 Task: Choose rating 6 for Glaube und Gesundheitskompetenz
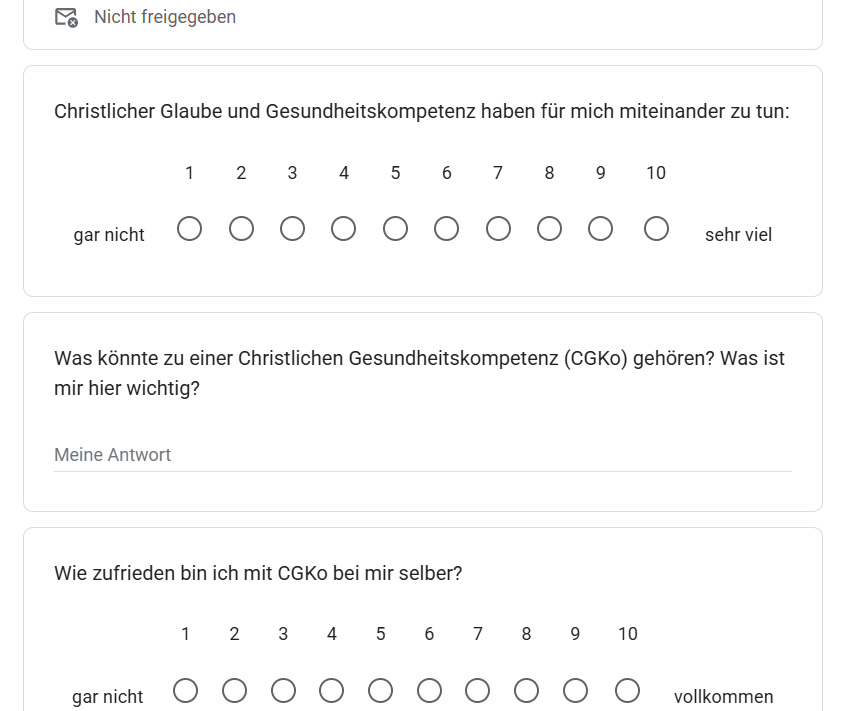(446, 229)
